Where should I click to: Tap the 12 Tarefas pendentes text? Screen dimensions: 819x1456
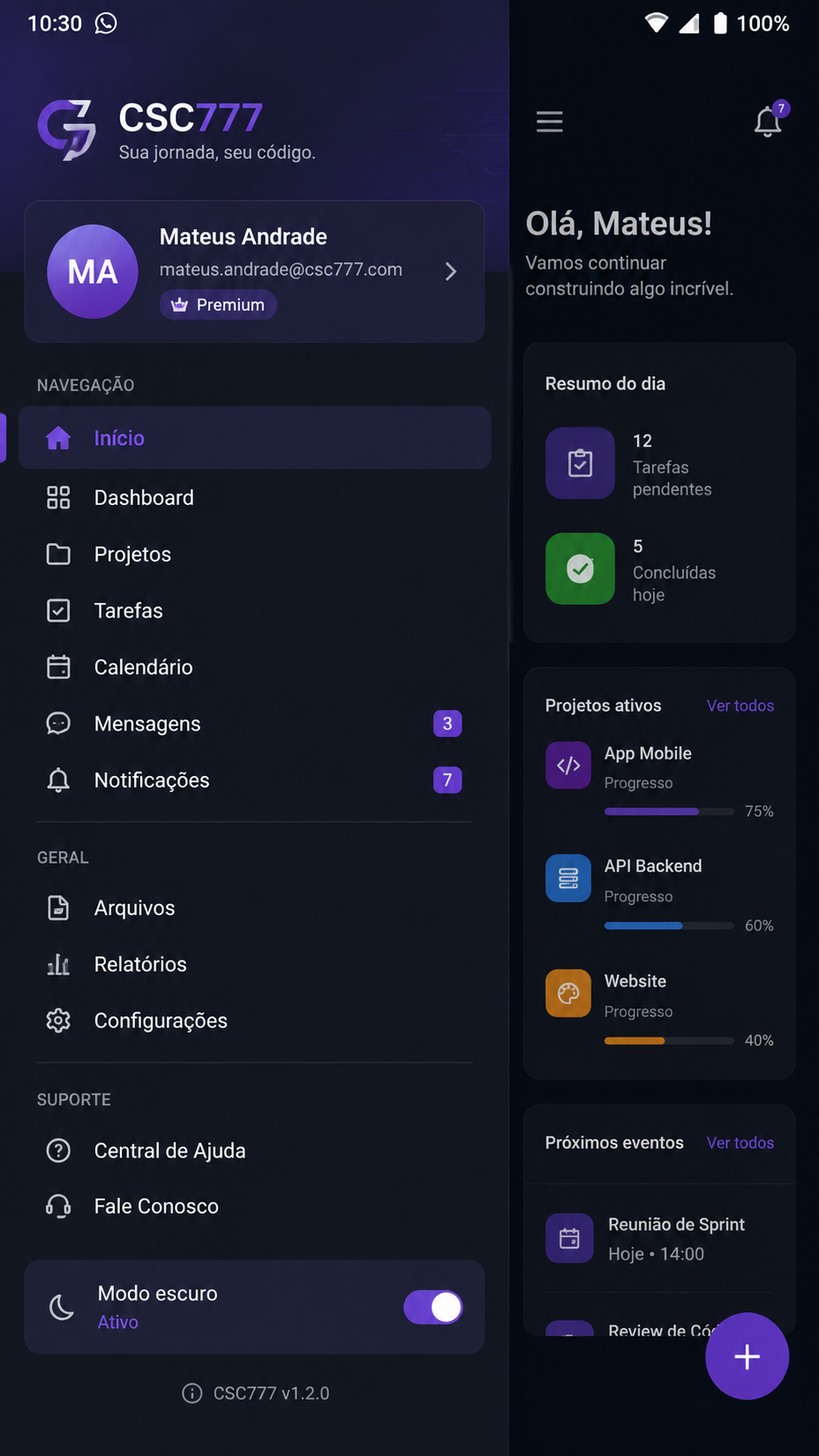coord(672,464)
